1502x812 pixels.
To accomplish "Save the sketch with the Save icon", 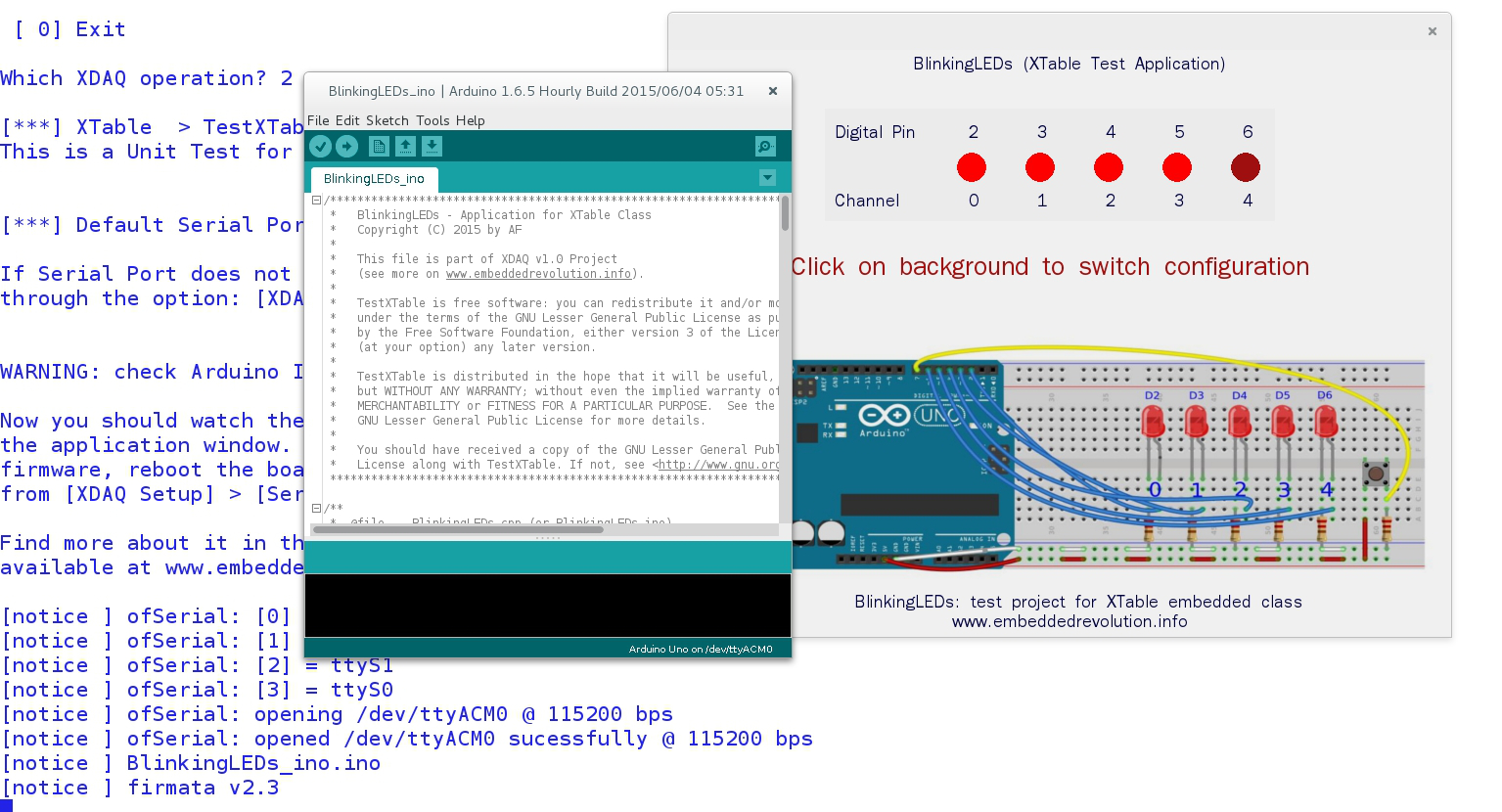I will [432, 146].
